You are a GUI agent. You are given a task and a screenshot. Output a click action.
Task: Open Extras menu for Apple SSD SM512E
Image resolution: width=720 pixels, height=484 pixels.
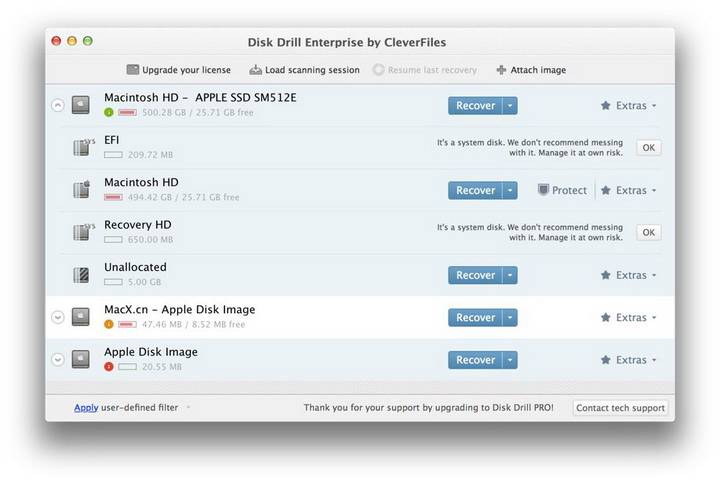(629, 105)
